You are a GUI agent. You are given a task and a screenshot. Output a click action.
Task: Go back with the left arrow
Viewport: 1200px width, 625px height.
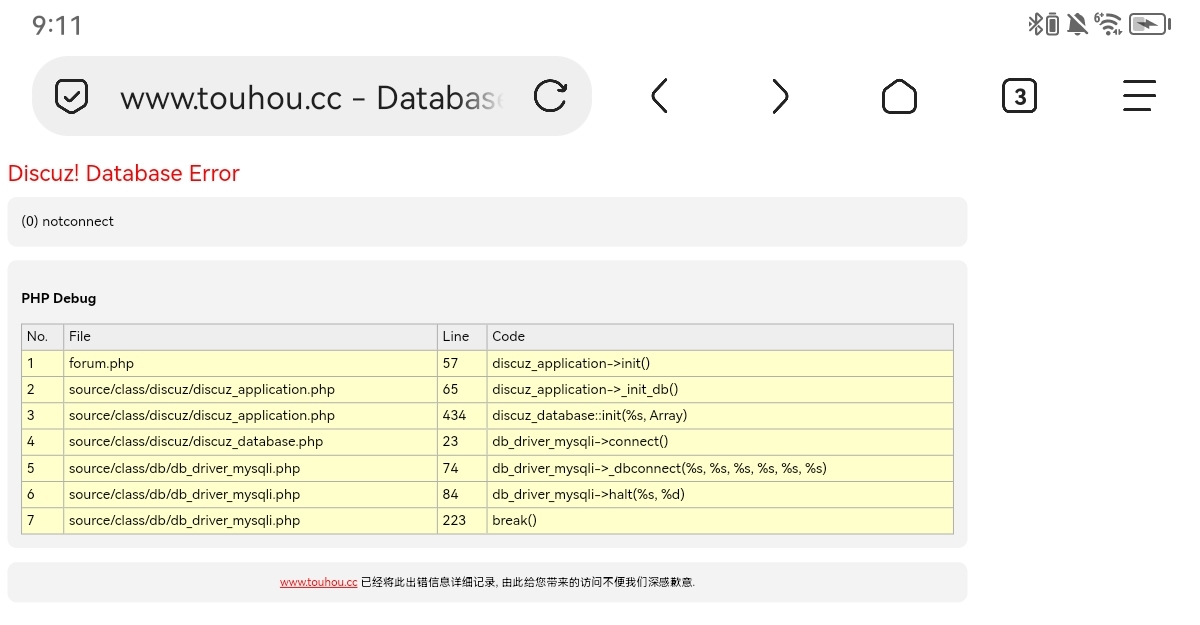tap(659, 96)
